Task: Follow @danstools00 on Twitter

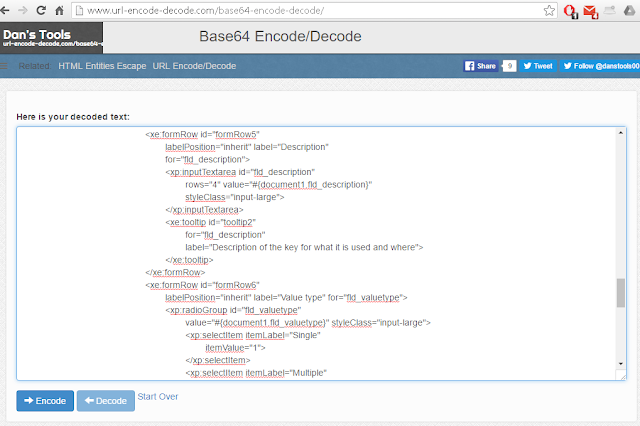Action: pos(600,66)
